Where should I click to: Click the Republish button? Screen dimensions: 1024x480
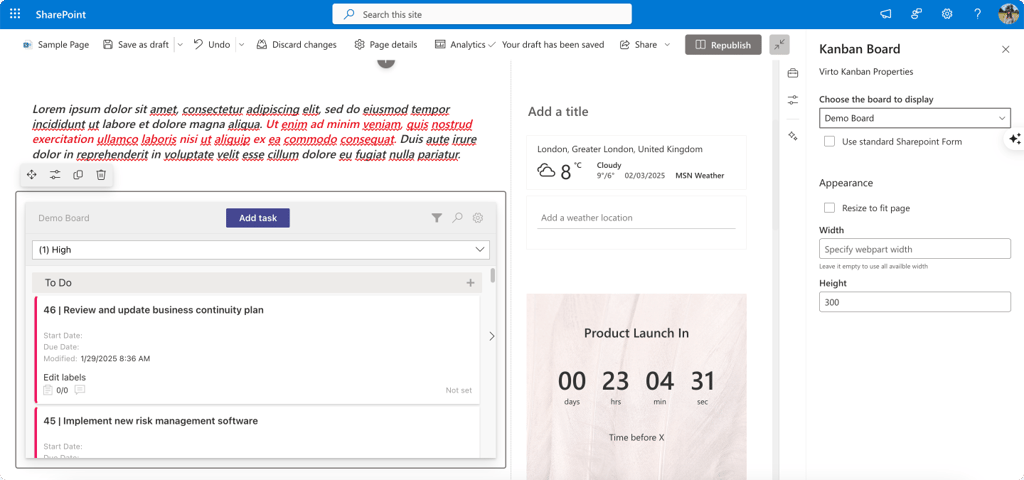[723, 44]
